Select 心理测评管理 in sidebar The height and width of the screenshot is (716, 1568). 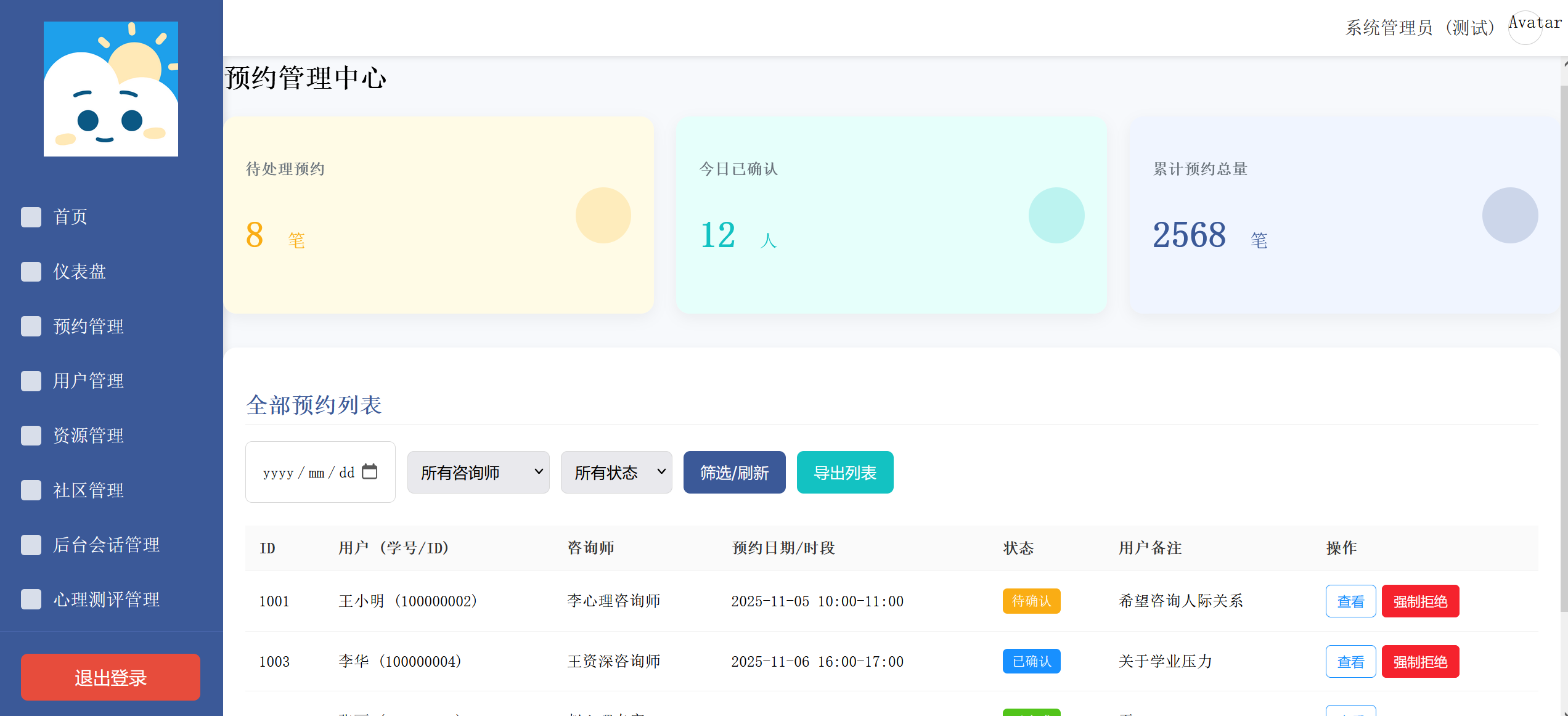(106, 600)
